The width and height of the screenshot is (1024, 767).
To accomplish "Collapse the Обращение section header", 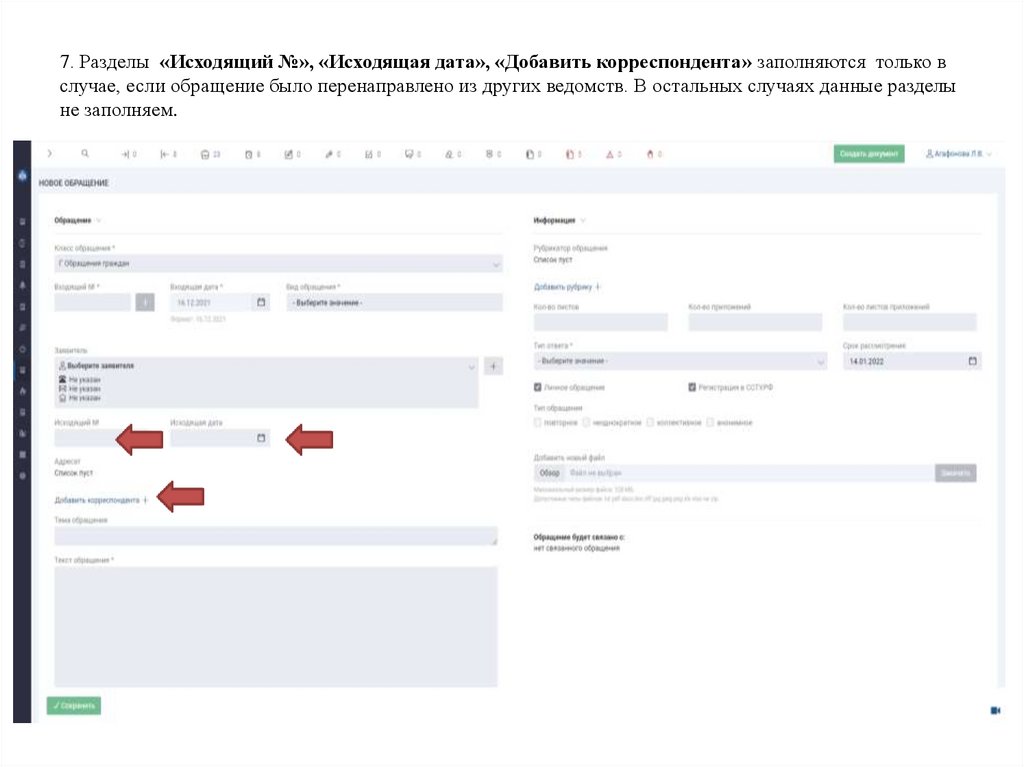I will click(97, 220).
